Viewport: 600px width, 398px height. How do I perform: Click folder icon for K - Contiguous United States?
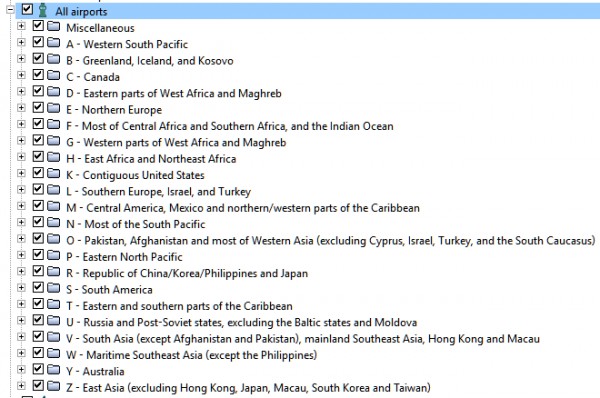coord(54,173)
